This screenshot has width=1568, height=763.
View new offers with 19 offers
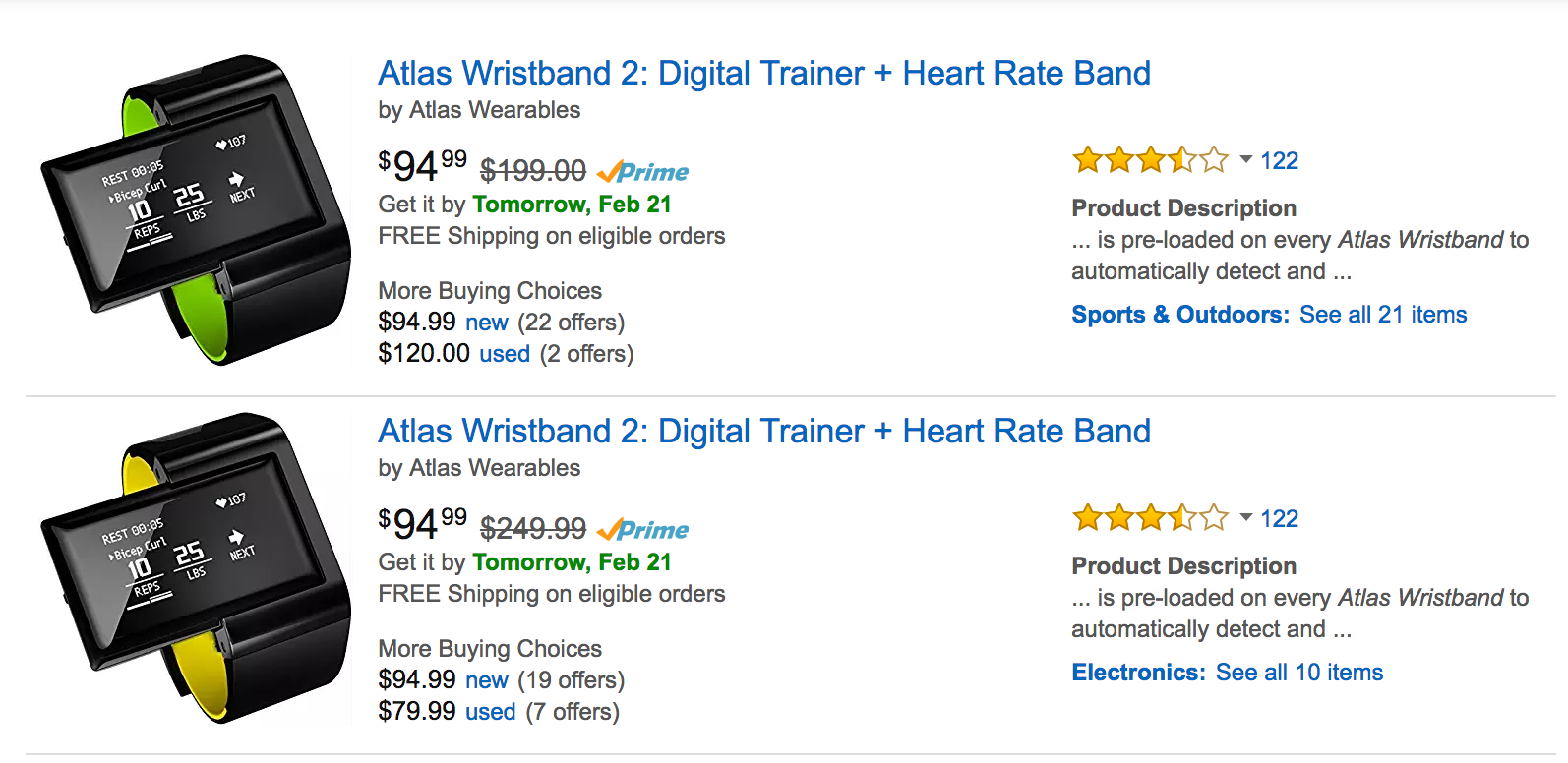tap(486, 680)
